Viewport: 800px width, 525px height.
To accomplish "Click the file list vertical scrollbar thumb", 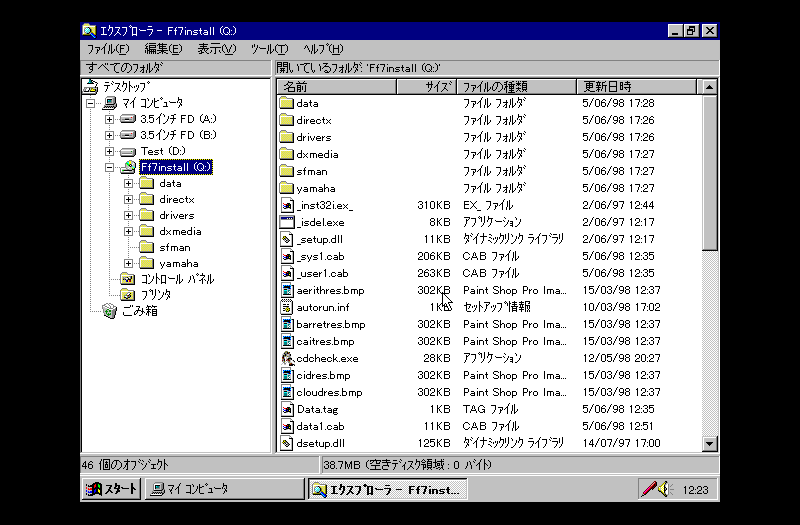I will click(709, 172).
